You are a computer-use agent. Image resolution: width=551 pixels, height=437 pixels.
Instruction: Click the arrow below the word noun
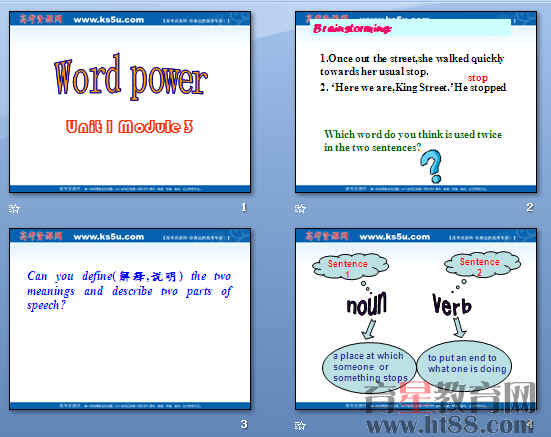click(x=369, y=329)
